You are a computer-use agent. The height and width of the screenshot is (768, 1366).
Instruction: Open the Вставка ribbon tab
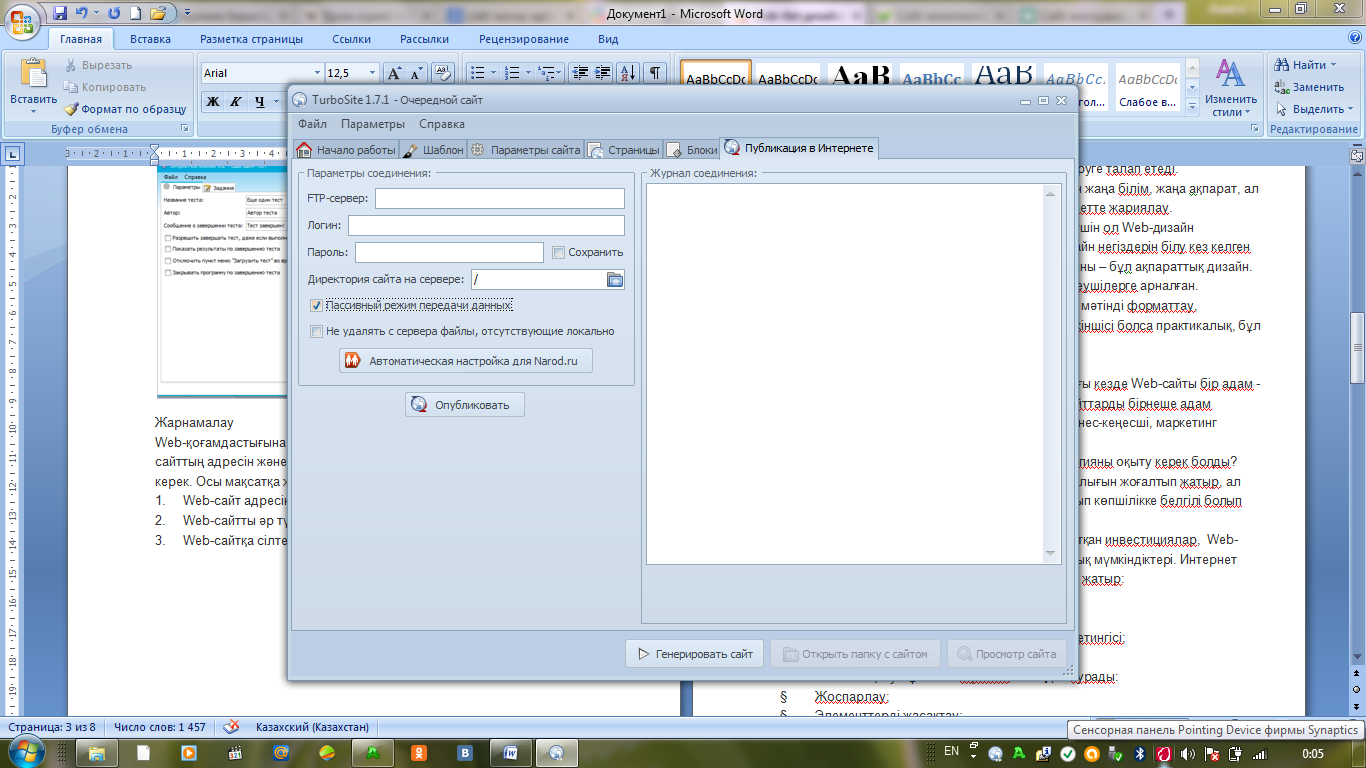coord(150,39)
